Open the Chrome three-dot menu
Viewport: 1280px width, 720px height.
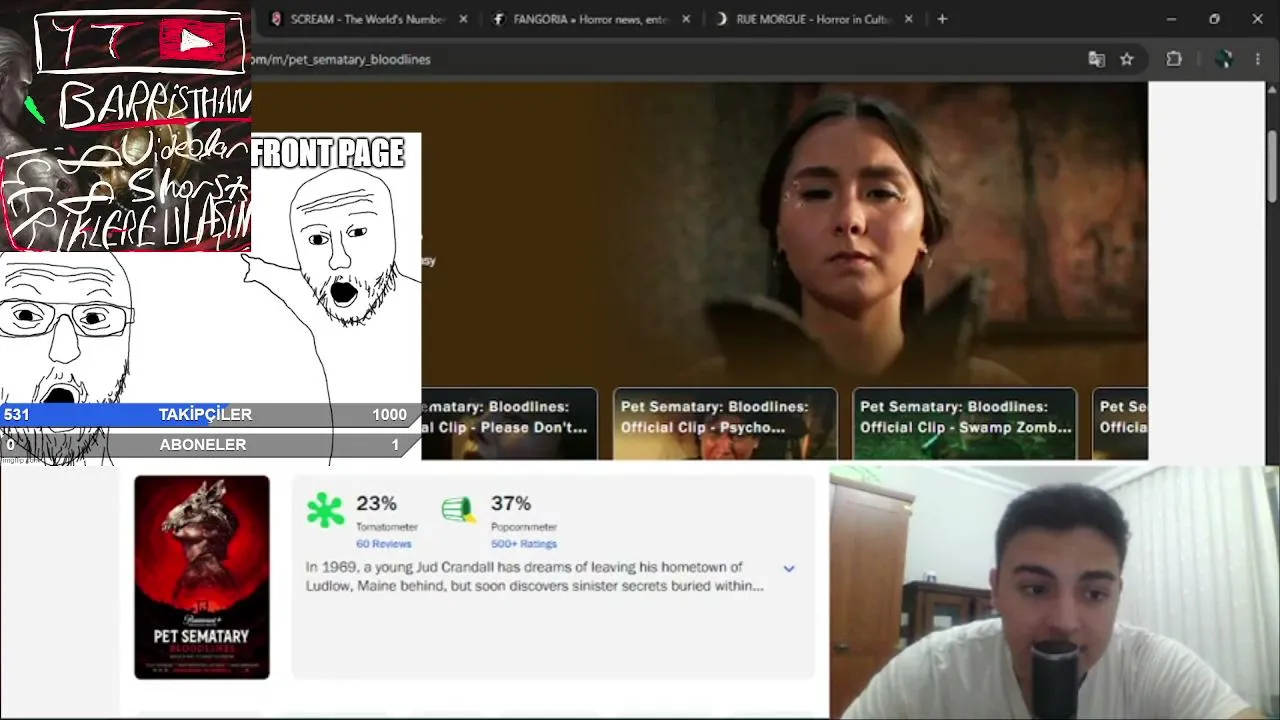point(1258,59)
